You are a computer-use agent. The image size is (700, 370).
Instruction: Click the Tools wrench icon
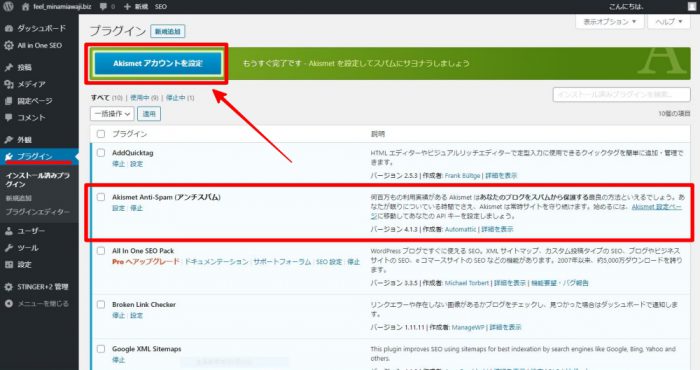(8, 248)
